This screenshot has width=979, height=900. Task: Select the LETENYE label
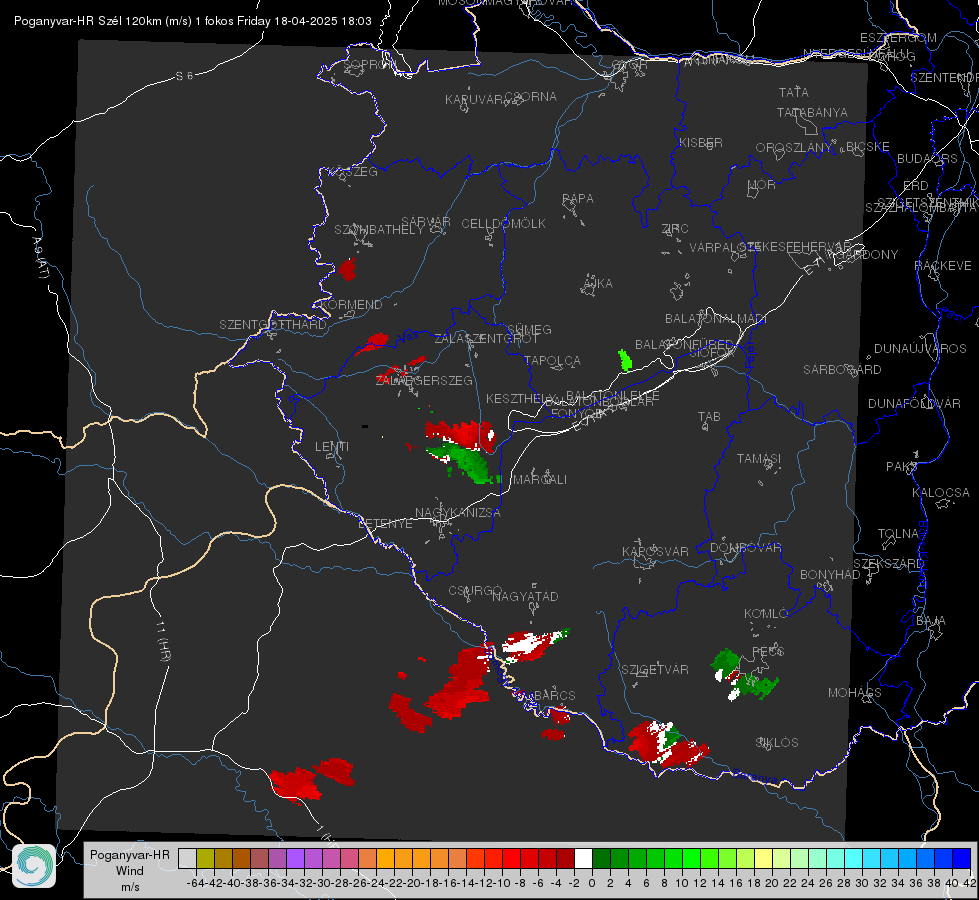click(x=385, y=524)
